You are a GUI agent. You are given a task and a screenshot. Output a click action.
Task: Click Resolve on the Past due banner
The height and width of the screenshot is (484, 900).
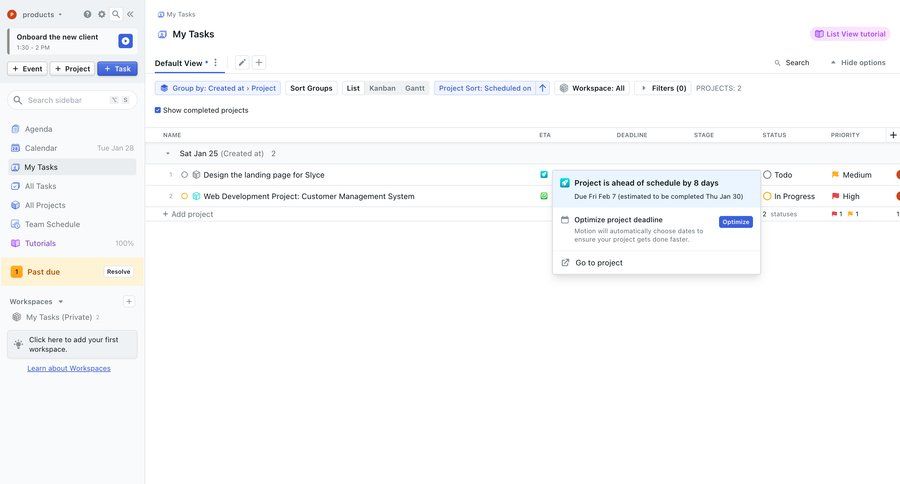point(118,272)
